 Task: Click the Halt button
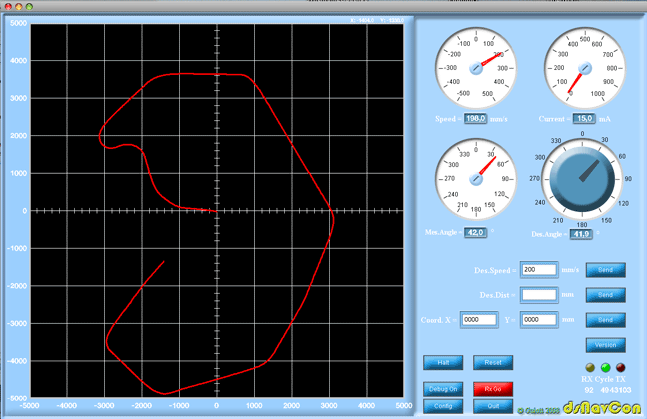[x=443, y=362]
